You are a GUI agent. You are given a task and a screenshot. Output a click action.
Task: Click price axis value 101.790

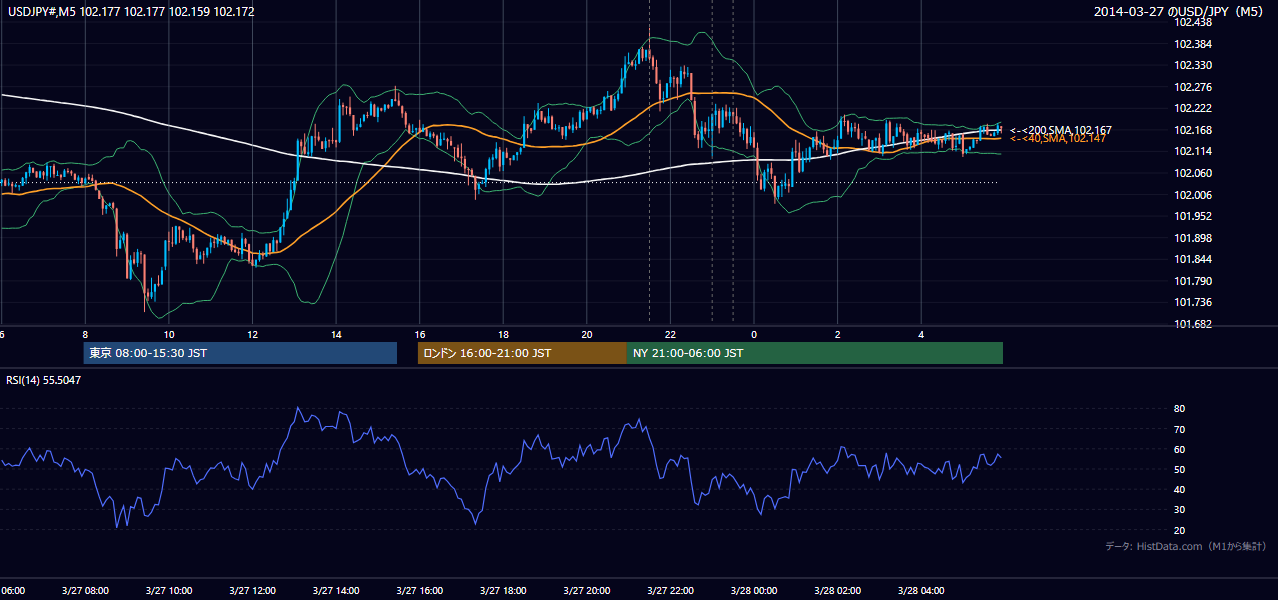(1192, 281)
